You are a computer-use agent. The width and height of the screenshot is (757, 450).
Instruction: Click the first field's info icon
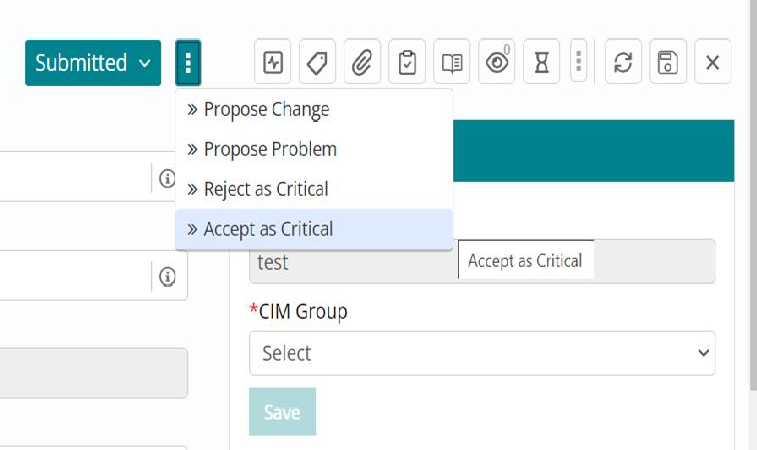[x=167, y=179]
